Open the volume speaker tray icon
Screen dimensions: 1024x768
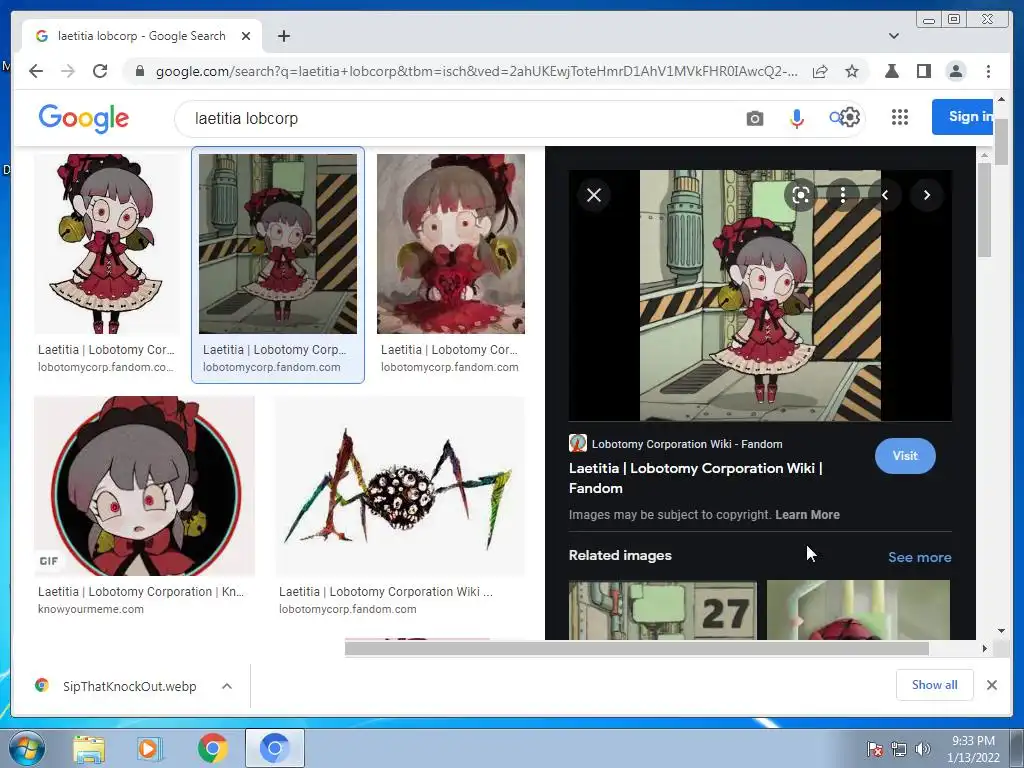tap(922, 749)
